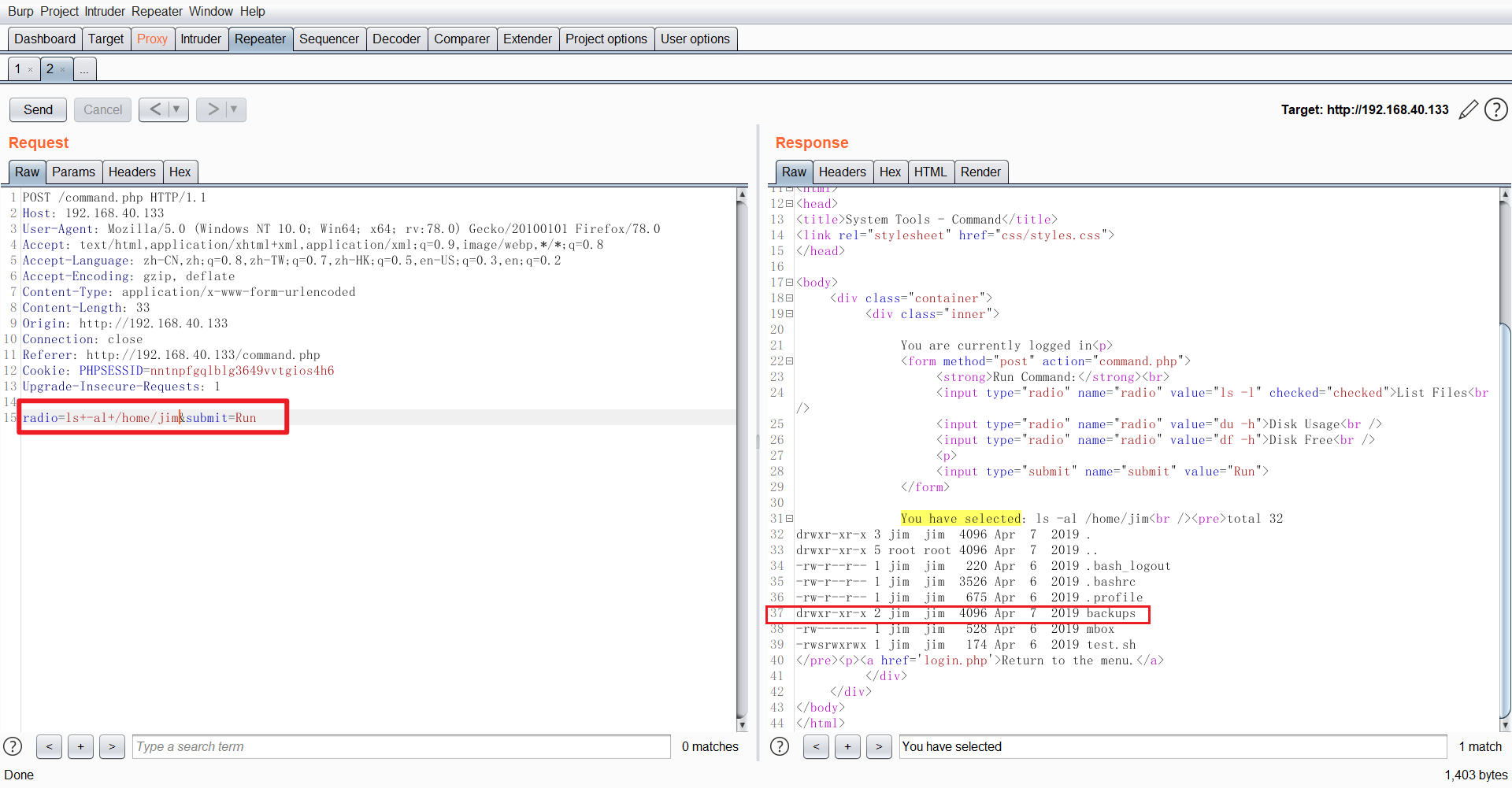Click the PHPSESSID cookie line

[x=178, y=371]
